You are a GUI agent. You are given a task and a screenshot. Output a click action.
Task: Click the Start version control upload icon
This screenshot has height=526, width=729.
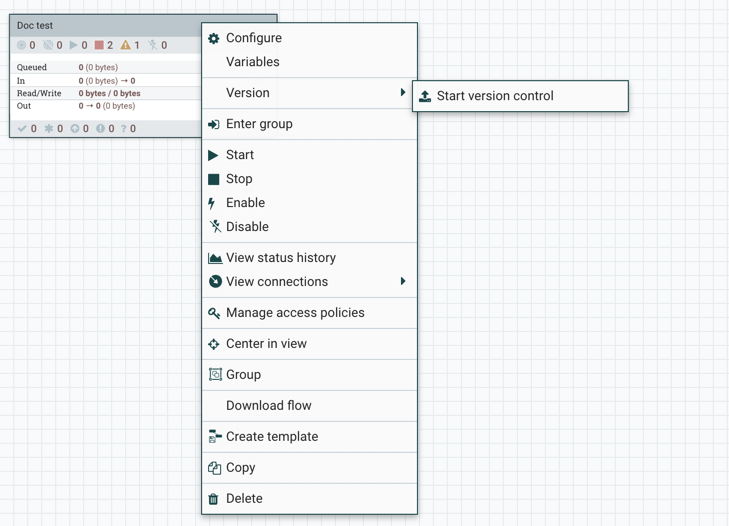tap(425, 96)
